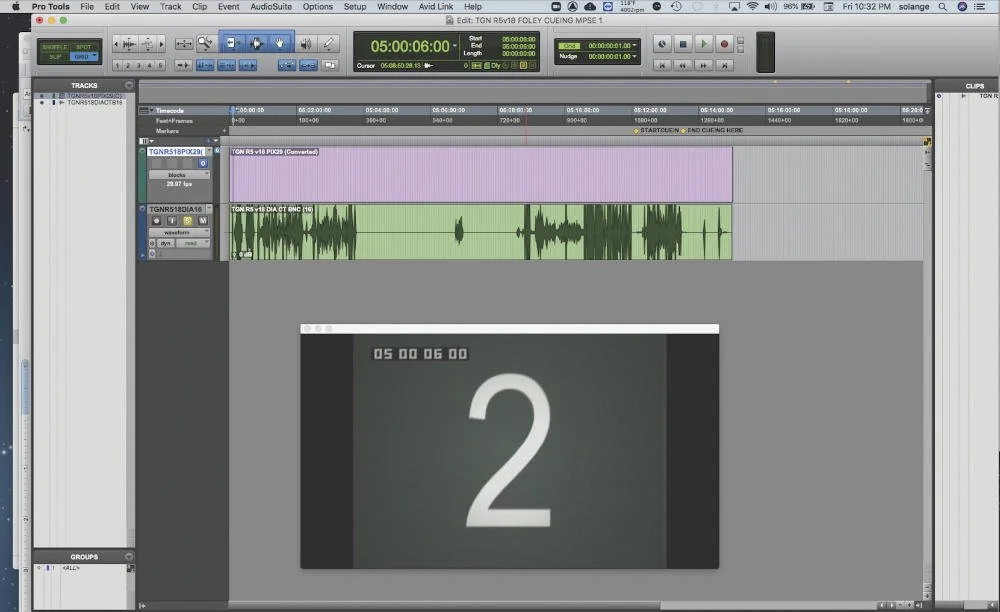Select the Grabber hand tool

tap(280, 43)
